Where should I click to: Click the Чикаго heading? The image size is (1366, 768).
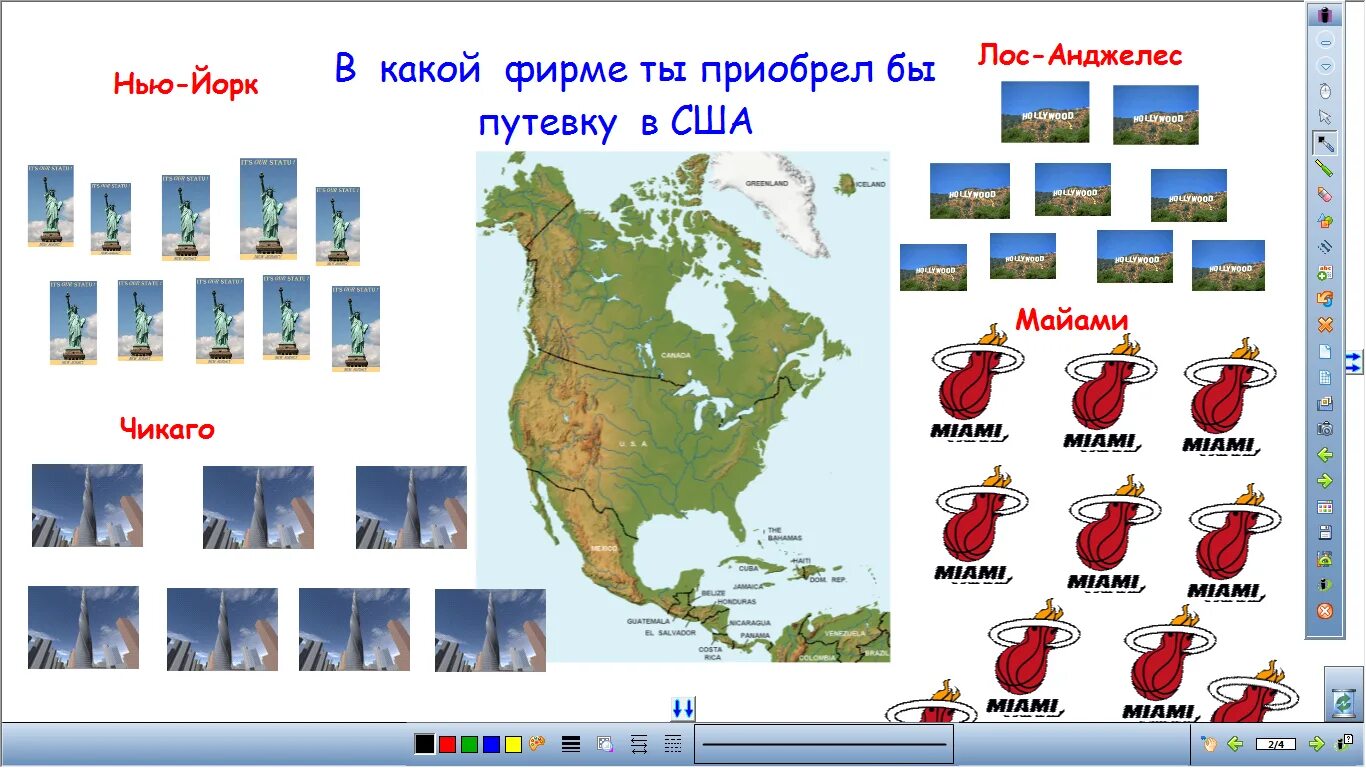coord(167,429)
